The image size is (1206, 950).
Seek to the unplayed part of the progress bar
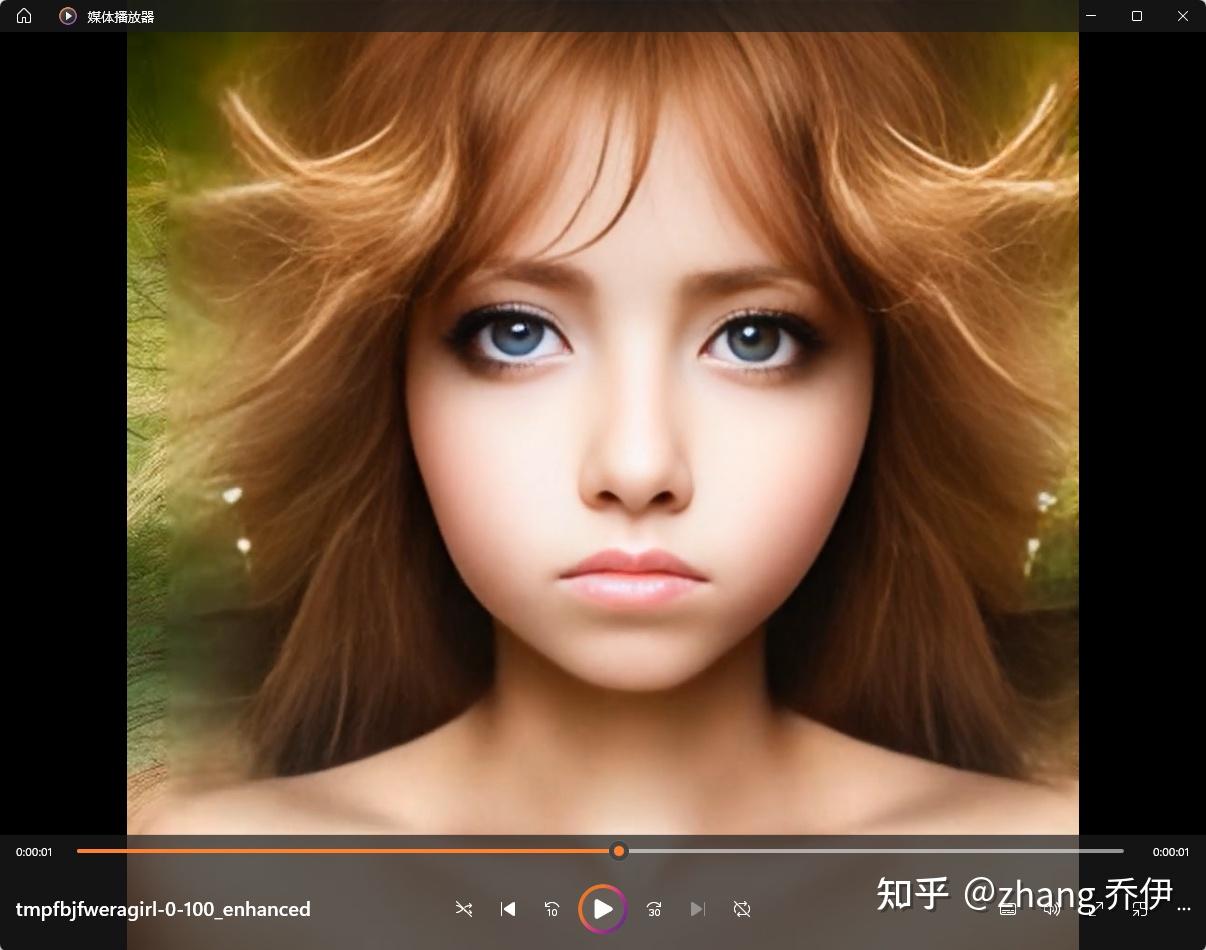pos(875,851)
